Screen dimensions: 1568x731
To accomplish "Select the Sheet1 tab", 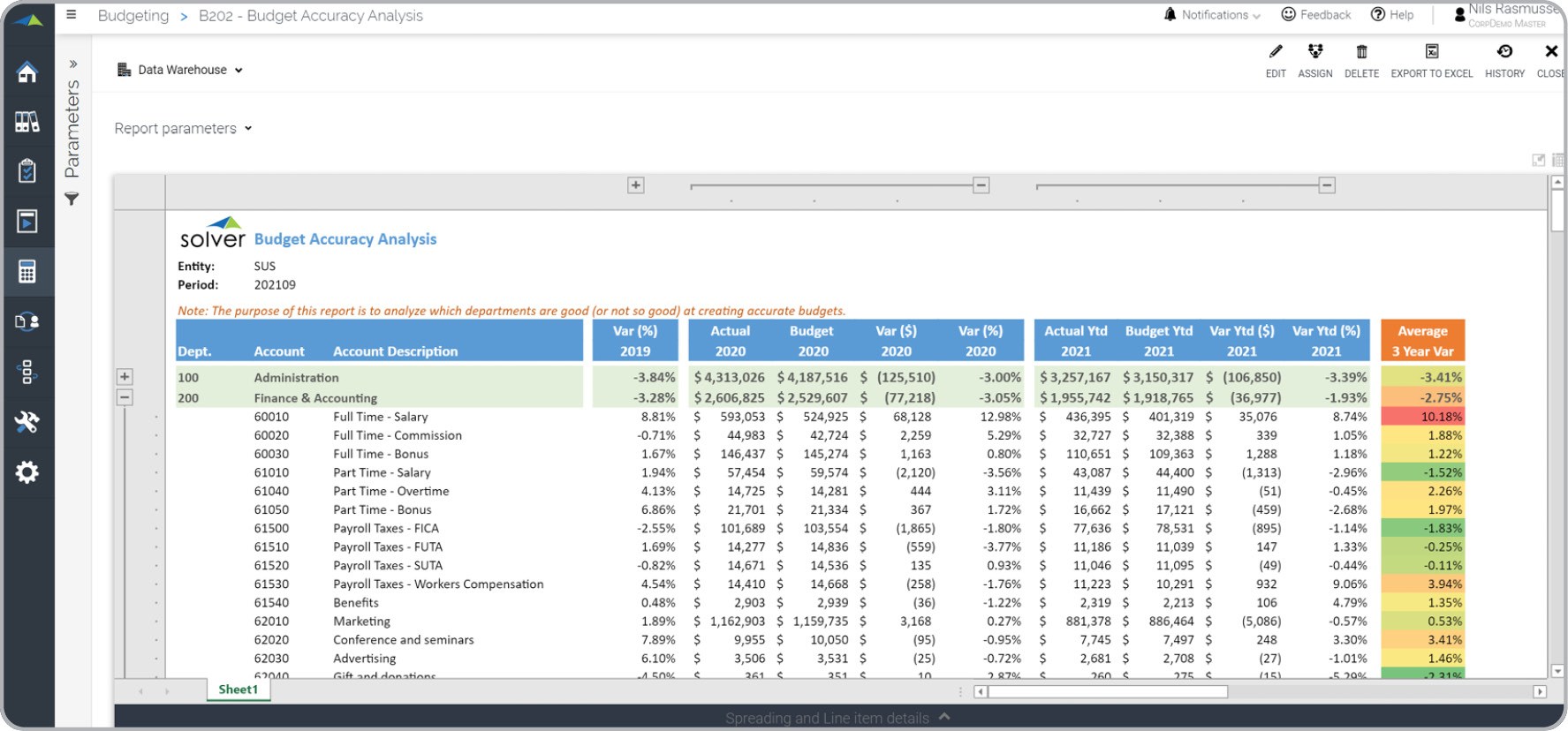I will (x=239, y=690).
